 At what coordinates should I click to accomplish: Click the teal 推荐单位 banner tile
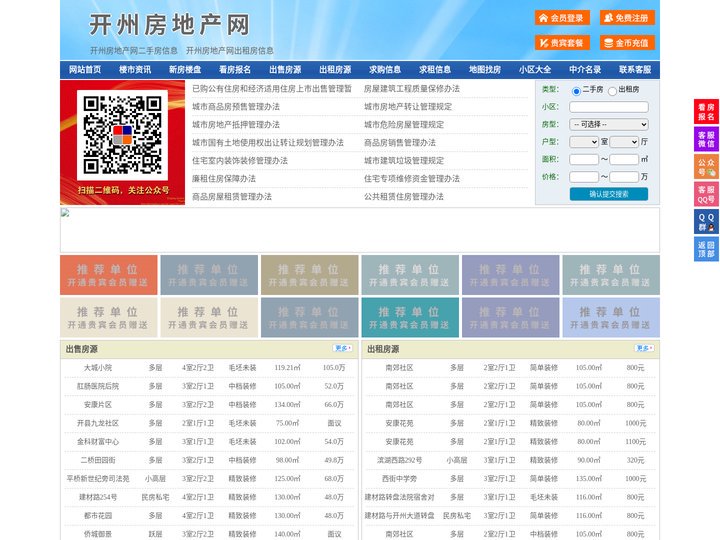410,317
